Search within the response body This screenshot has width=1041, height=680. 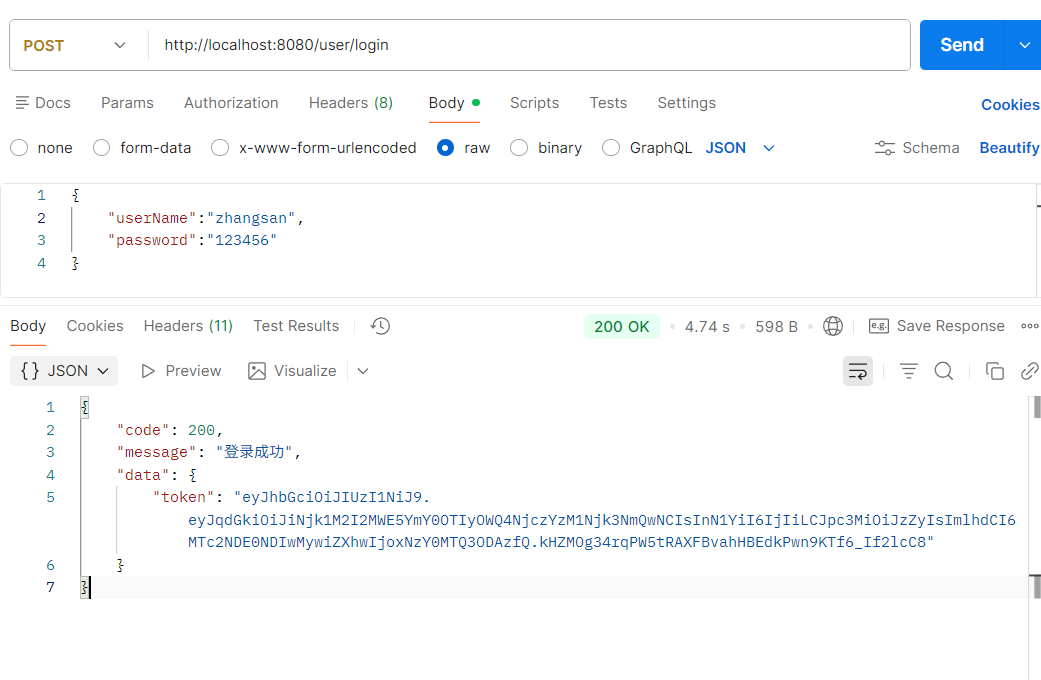[943, 371]
